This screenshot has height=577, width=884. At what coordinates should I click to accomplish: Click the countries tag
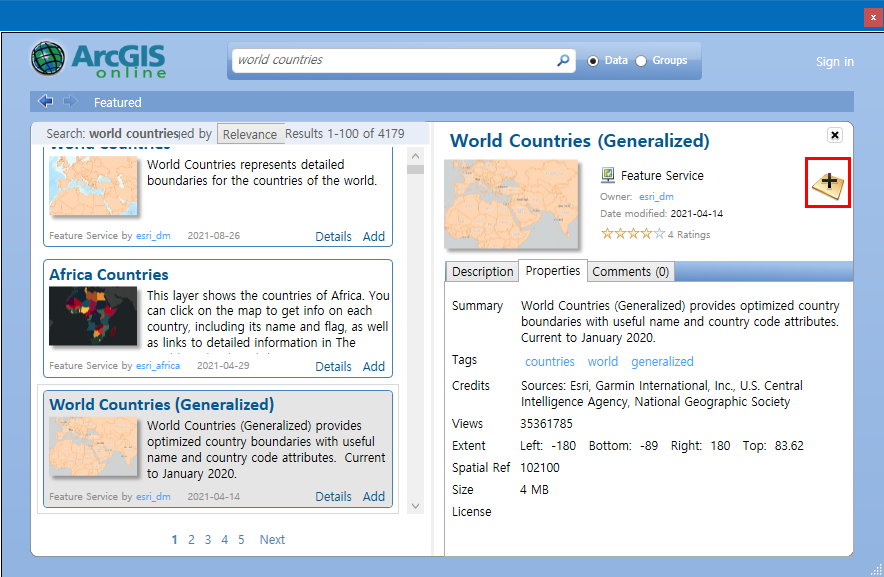[550, 362]
